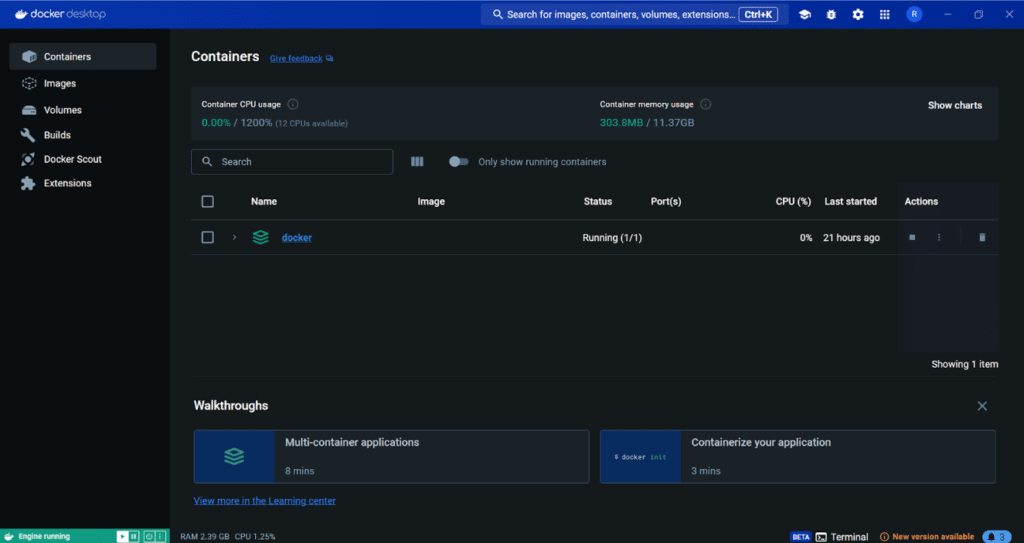Open the Learning center graduation cap icon
This screenshot has width=1024, height=543.
click(x=805, y=14)
